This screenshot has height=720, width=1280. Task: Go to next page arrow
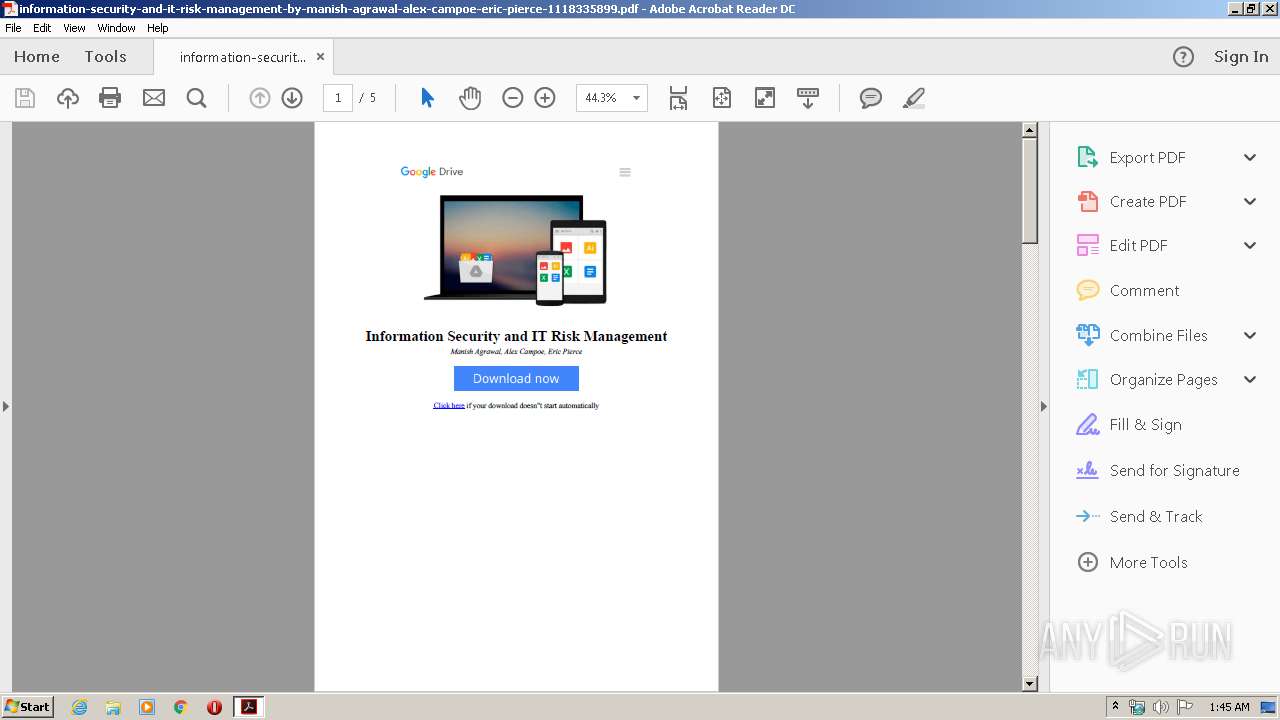(x=292, y=98)
